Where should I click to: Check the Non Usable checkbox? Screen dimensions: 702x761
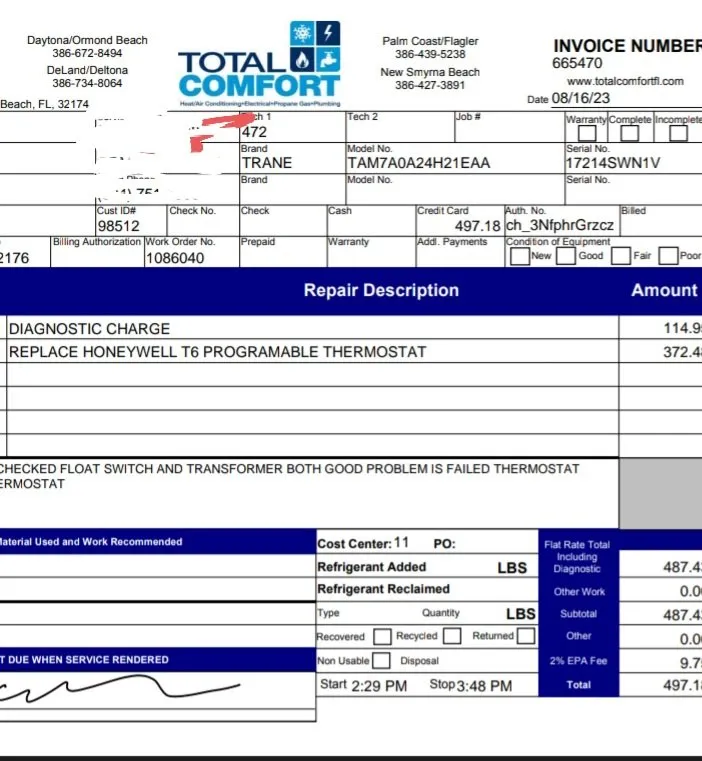click(380, 660)
